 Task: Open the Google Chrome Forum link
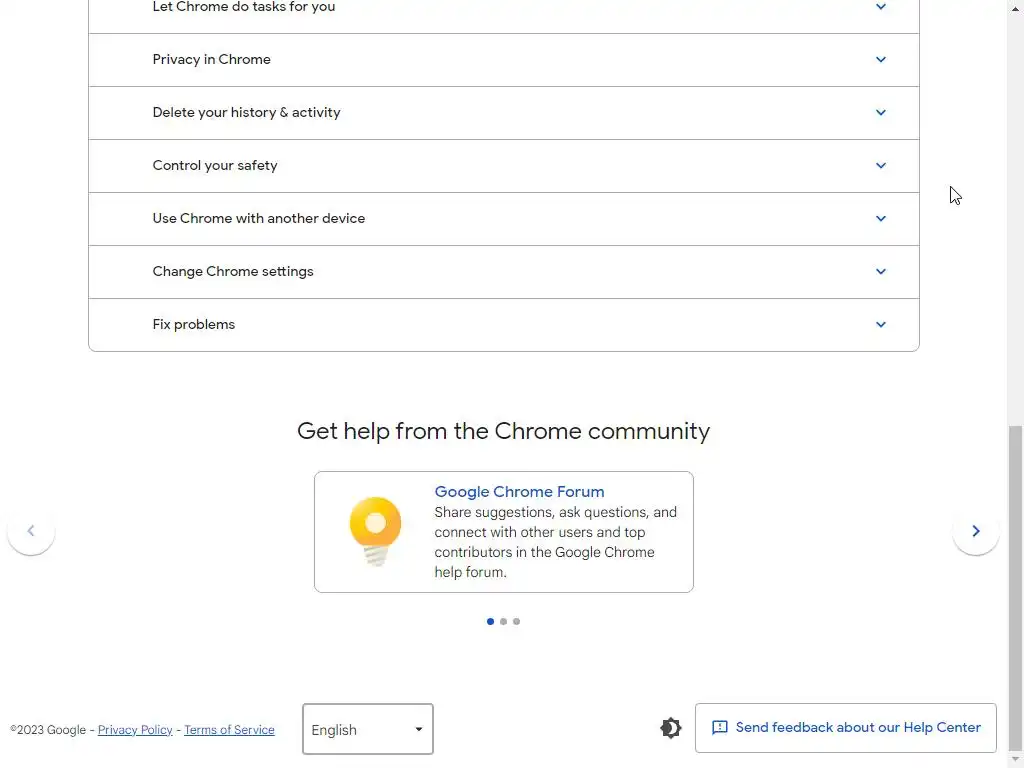pyautogui.click(x=519, y=492)
